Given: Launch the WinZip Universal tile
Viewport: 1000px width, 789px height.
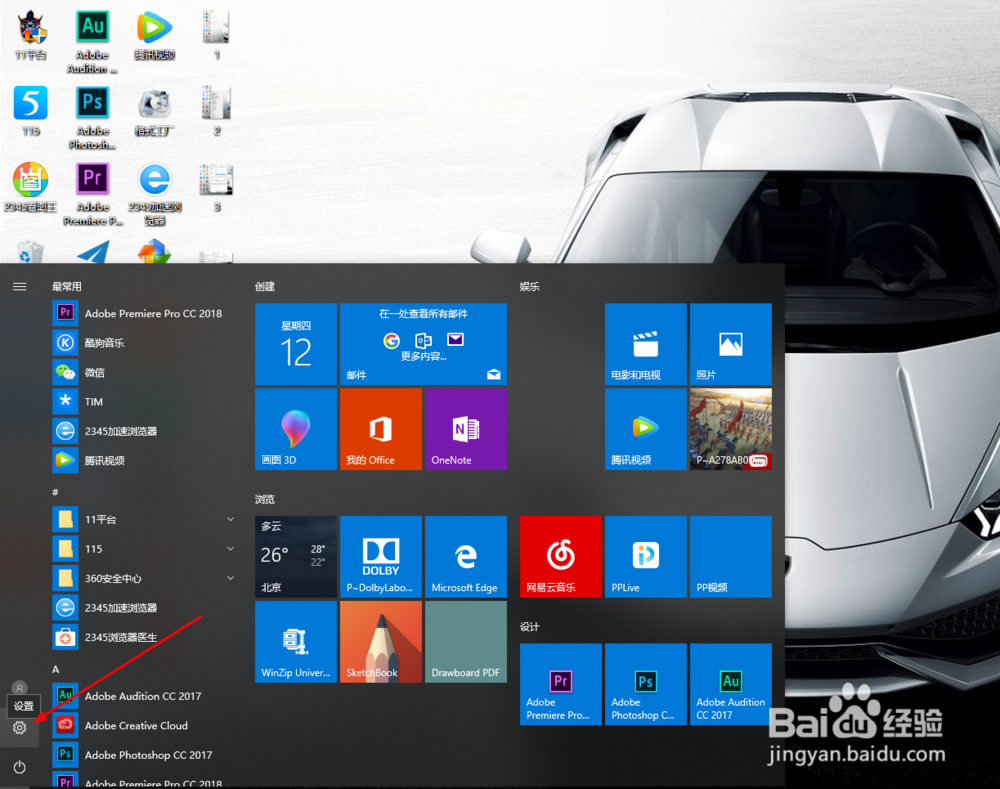Looking at the screenshot, I should (296, 642).
